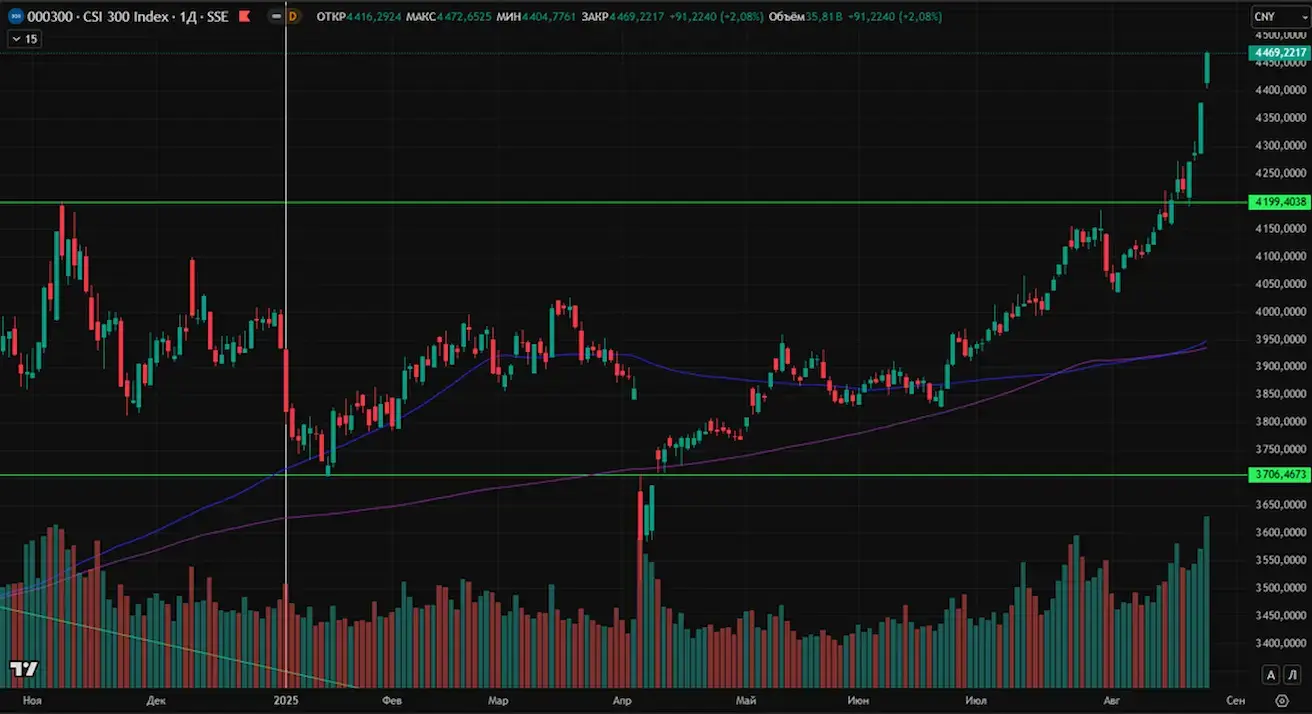The height and width of the screenshot is (714, 1312).
Task: Click the МАКС high value 4472,6525
Action: 464,16
